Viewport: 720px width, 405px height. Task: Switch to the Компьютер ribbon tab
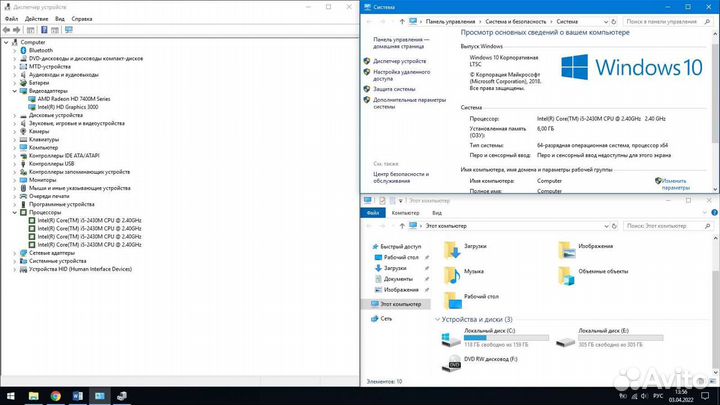(405, 212)
